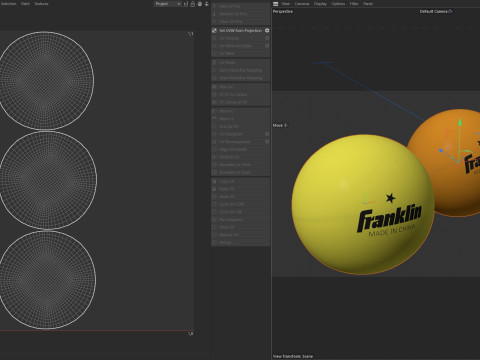The height and width of the screenshot is (360, 480).
Task: Choose Mirror V command
Action: pyautogui.click(x=241, y=119)
